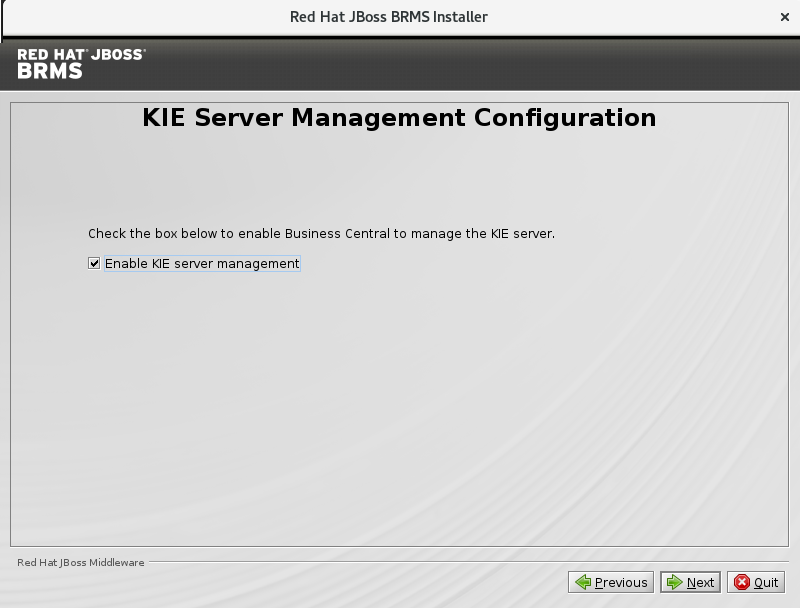Click the KIE Server Management Configuration heading
The image size is (800, 608).
[x=399, y=118]
